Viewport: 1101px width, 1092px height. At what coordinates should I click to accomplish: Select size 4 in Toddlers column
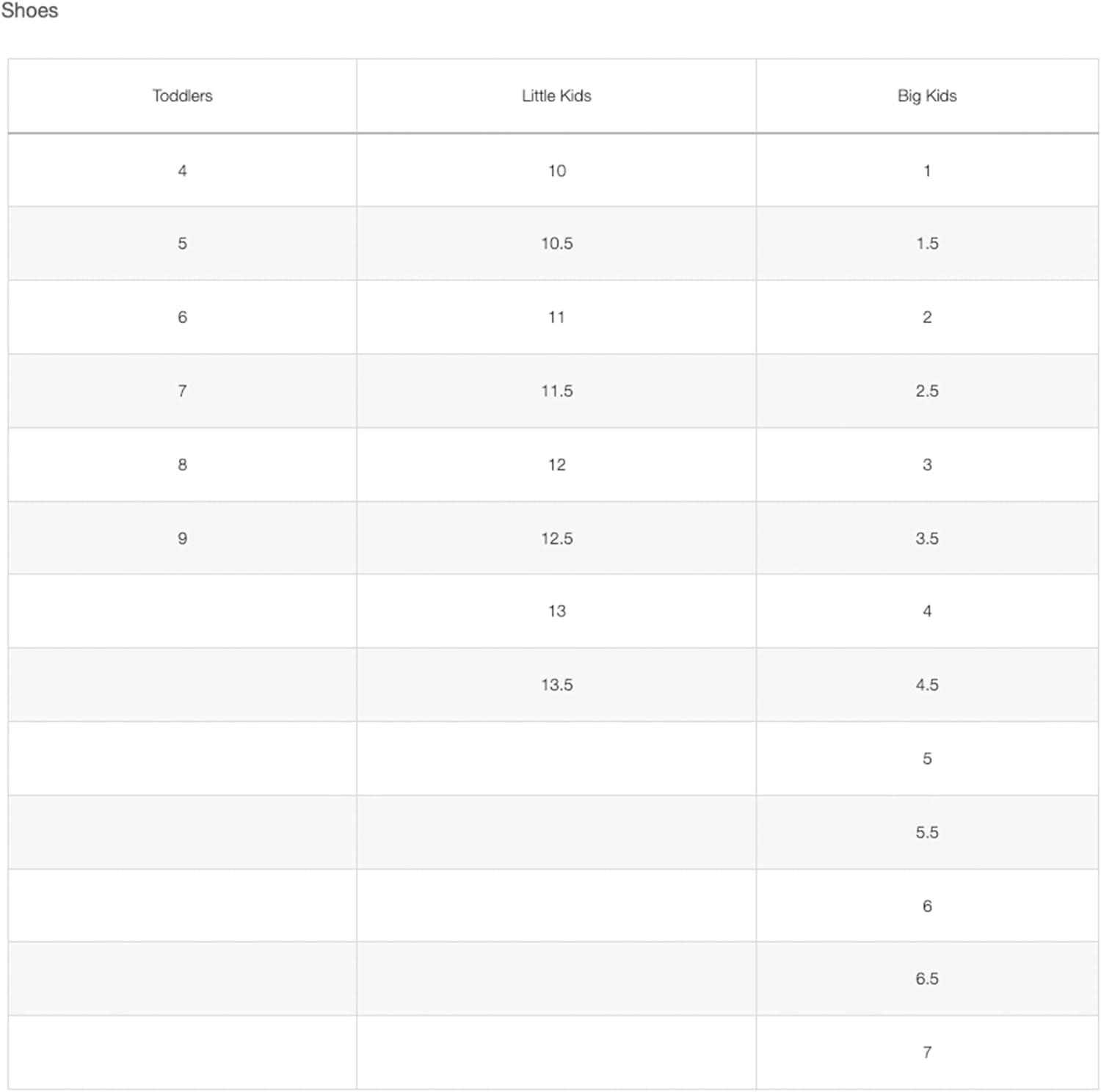(182, 171)
